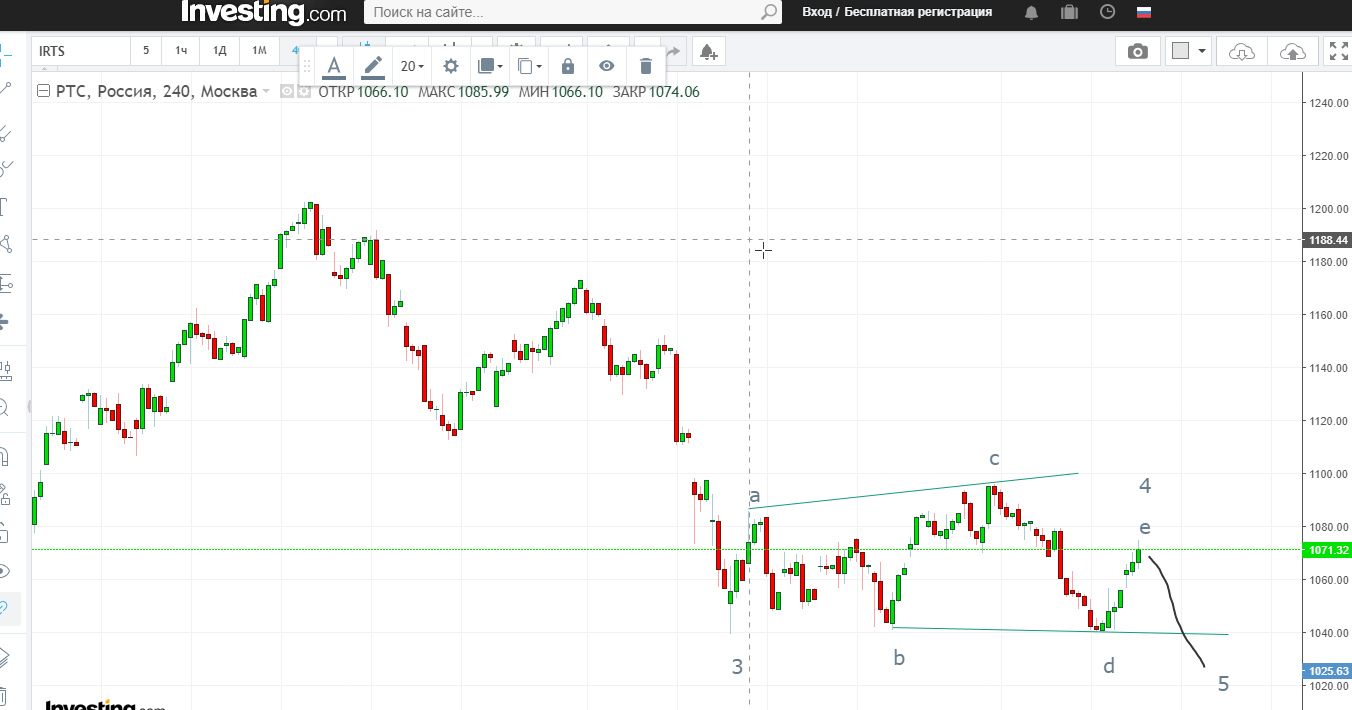Screen dimensions: 1352x710
Task: Expand the chart layout square dropdown
Action: point(1190,51)
